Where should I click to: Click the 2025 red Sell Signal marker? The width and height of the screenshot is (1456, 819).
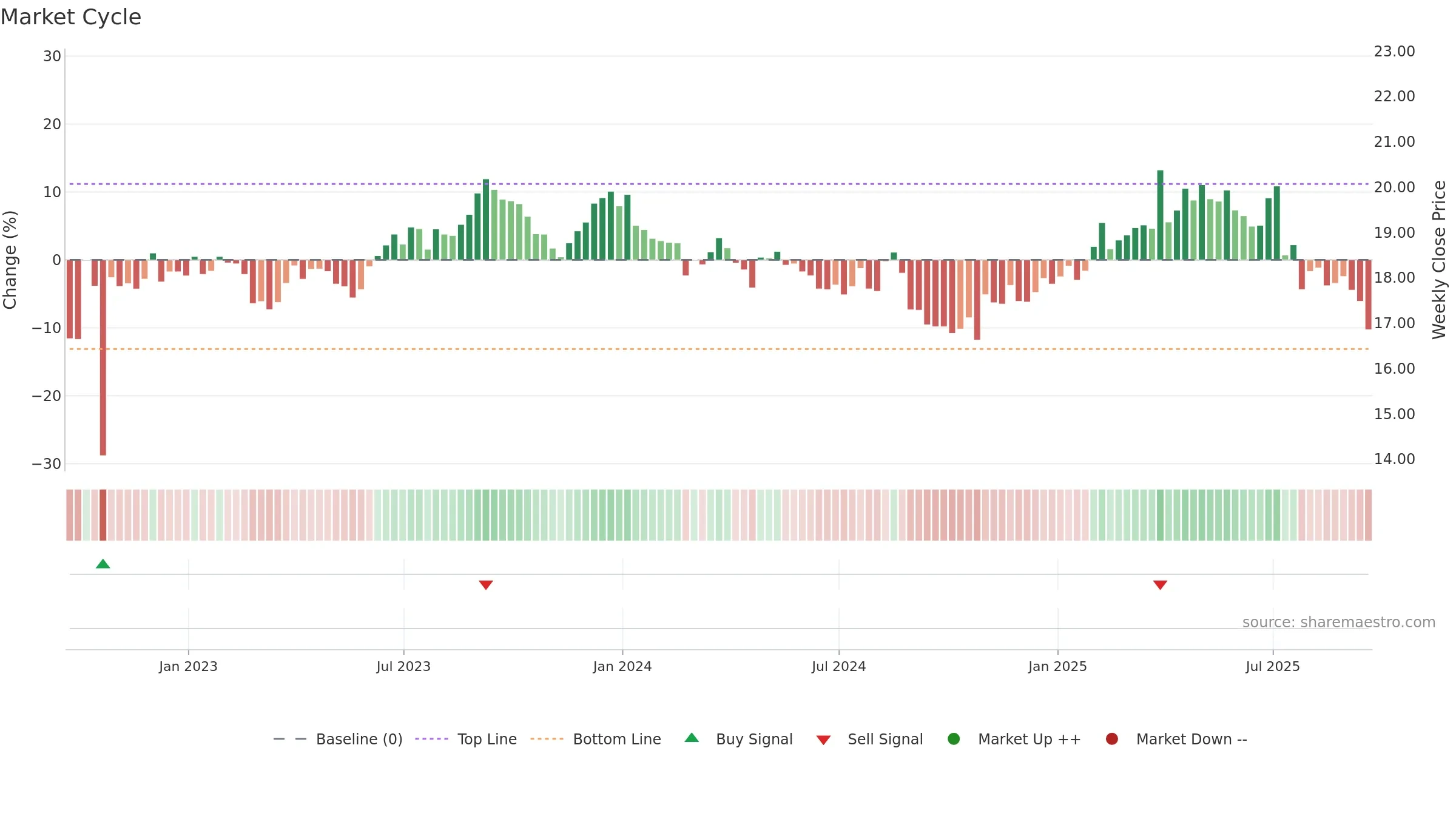[x=1160, y=585]
